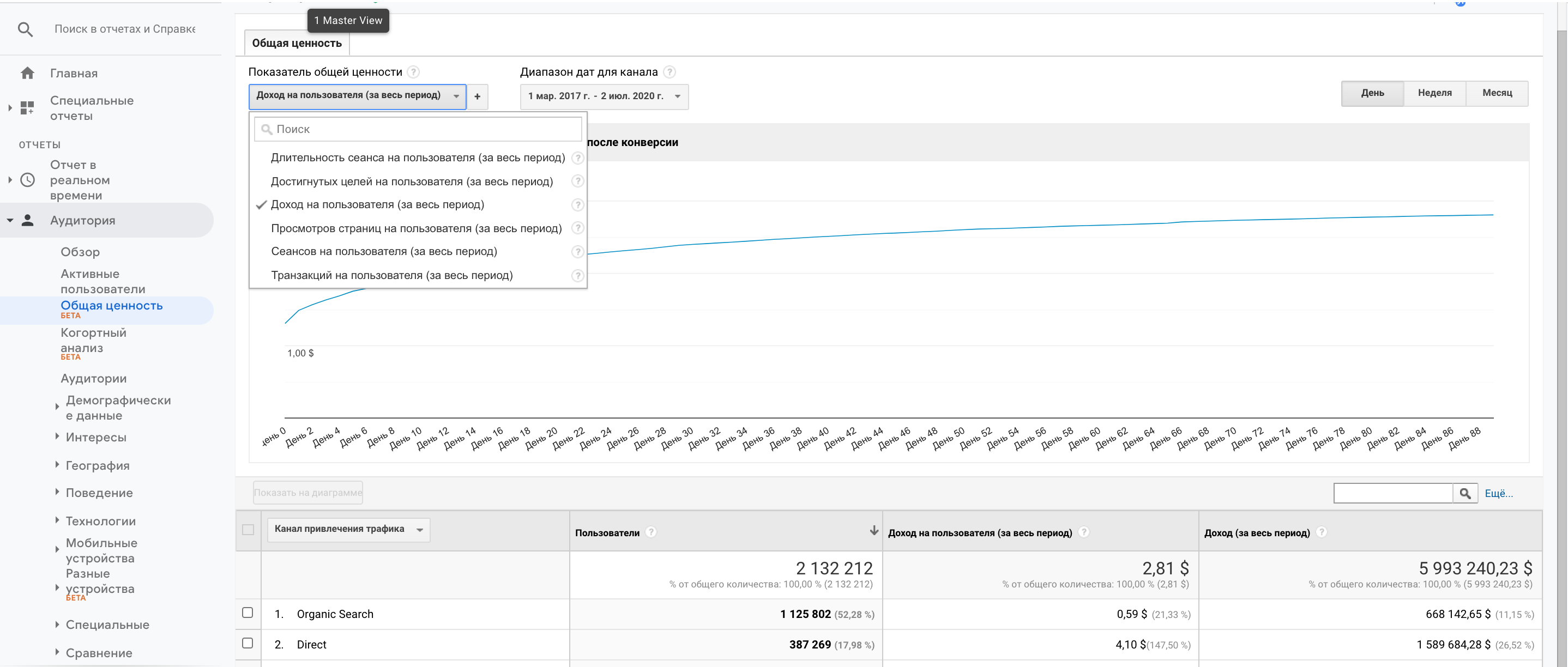Expand Специальные отчеты in sidebar
The width and height of the screenshot is (1568, 667).
(x=10, y=108)
